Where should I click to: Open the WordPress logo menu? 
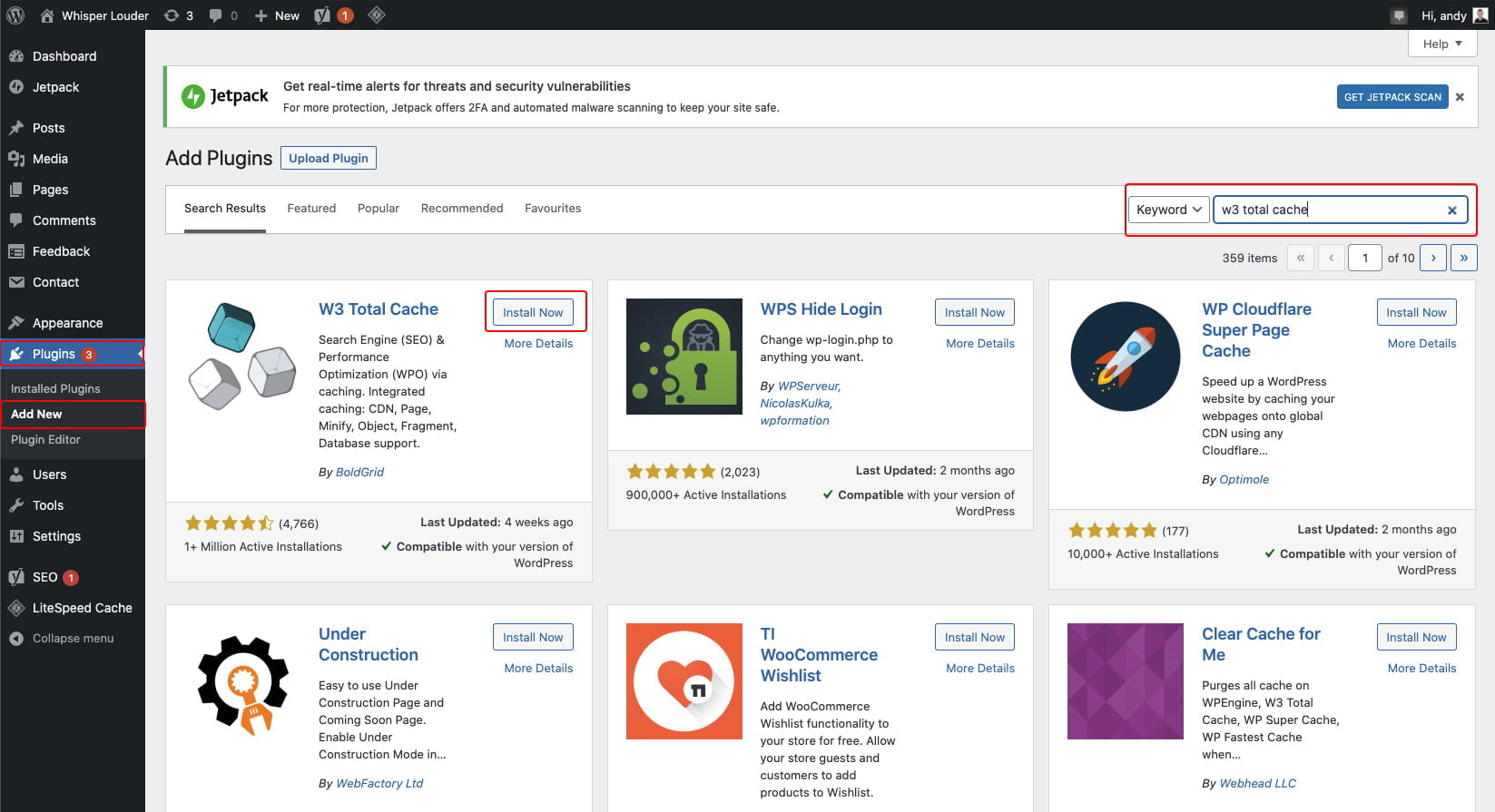pyautogui.click(x=15, y=15)
